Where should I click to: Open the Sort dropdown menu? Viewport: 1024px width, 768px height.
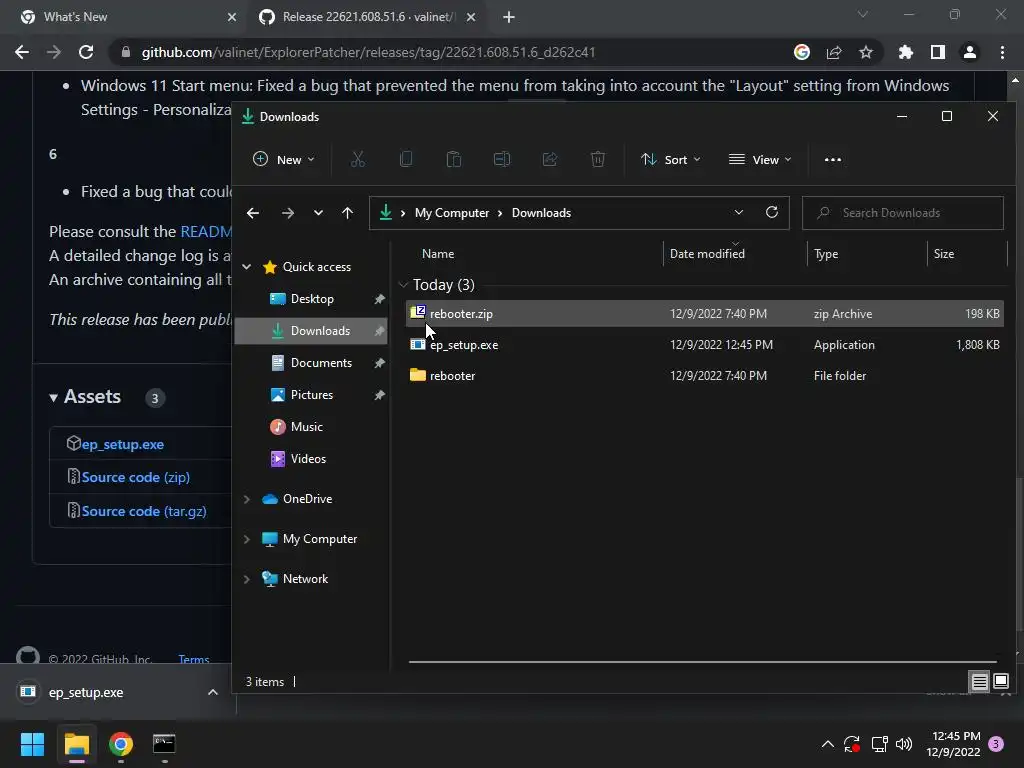point(671,159)
